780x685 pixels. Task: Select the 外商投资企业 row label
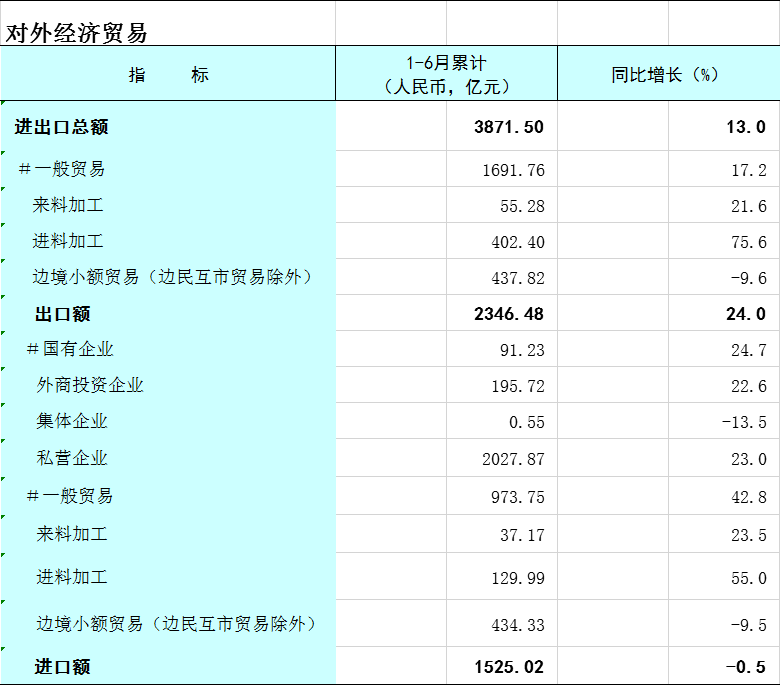tap(90, 385)
